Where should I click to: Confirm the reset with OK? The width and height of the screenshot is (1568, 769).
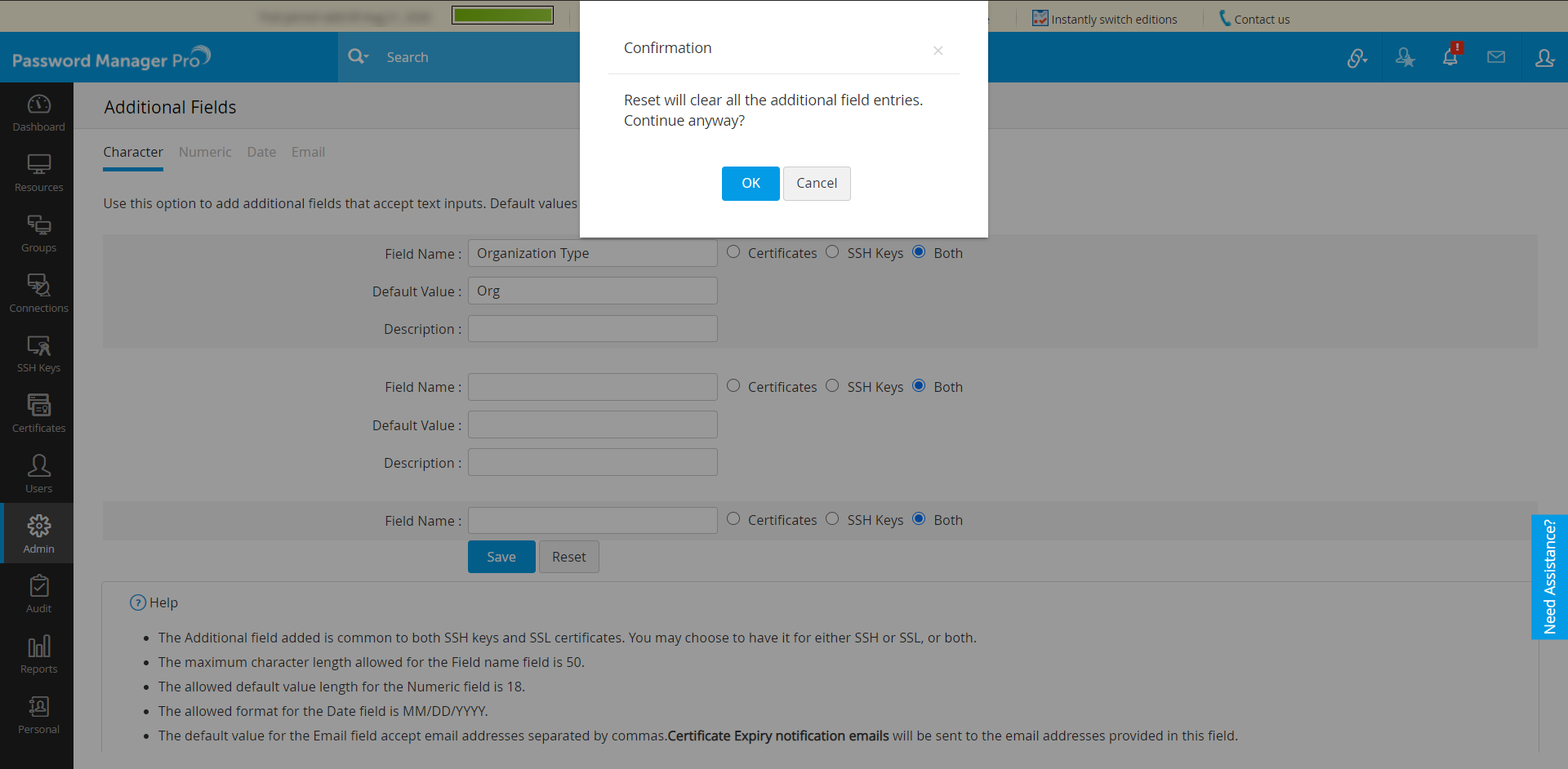750,184
